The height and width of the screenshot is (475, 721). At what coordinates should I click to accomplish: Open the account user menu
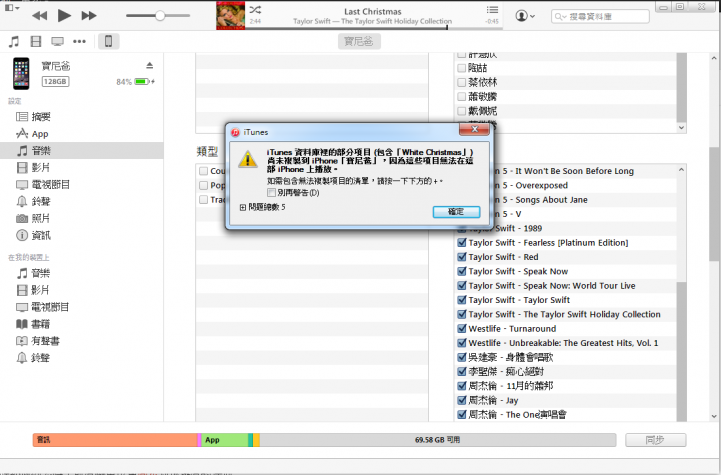(x=525, y=16)
